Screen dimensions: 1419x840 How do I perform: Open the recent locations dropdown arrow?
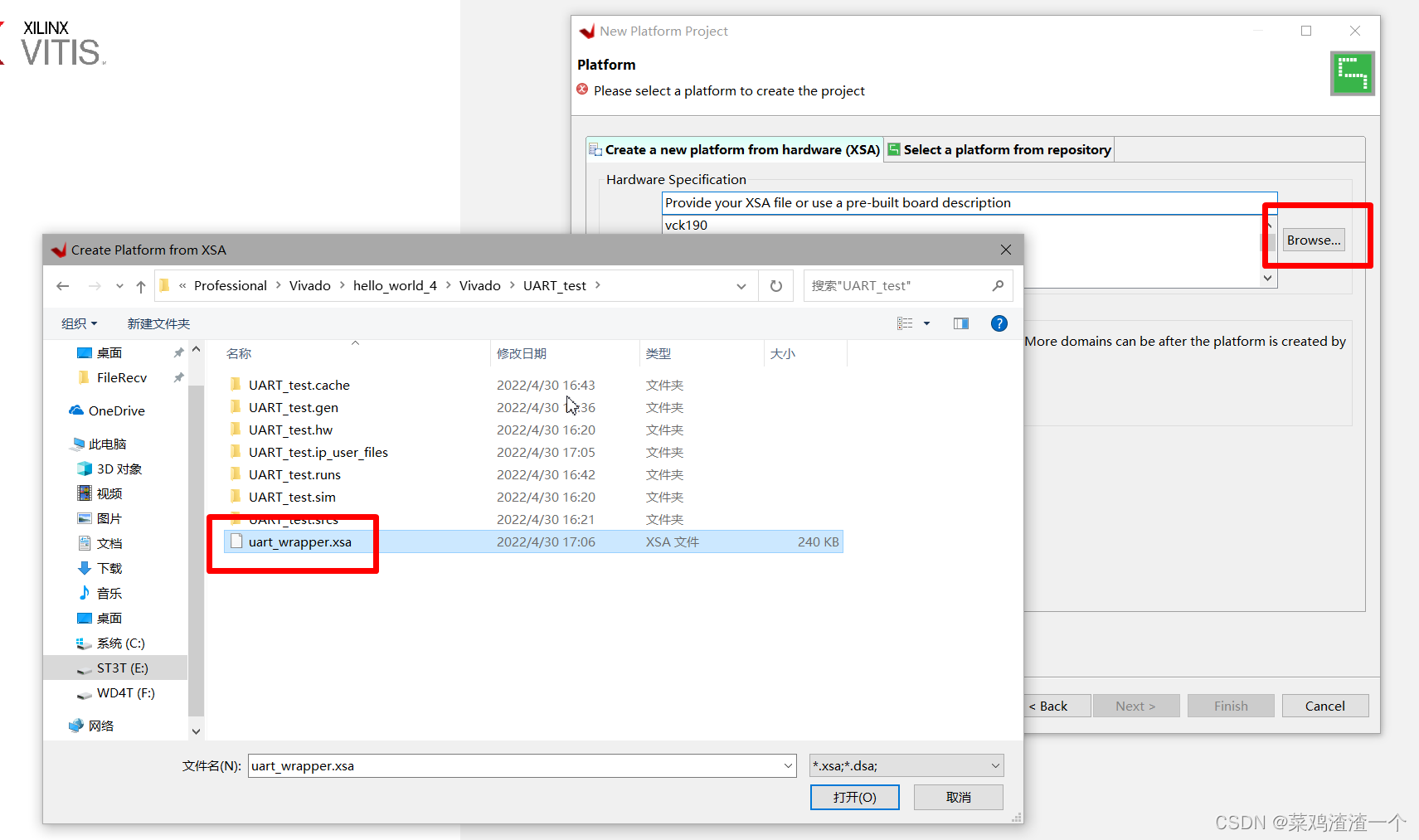point(119,286)
